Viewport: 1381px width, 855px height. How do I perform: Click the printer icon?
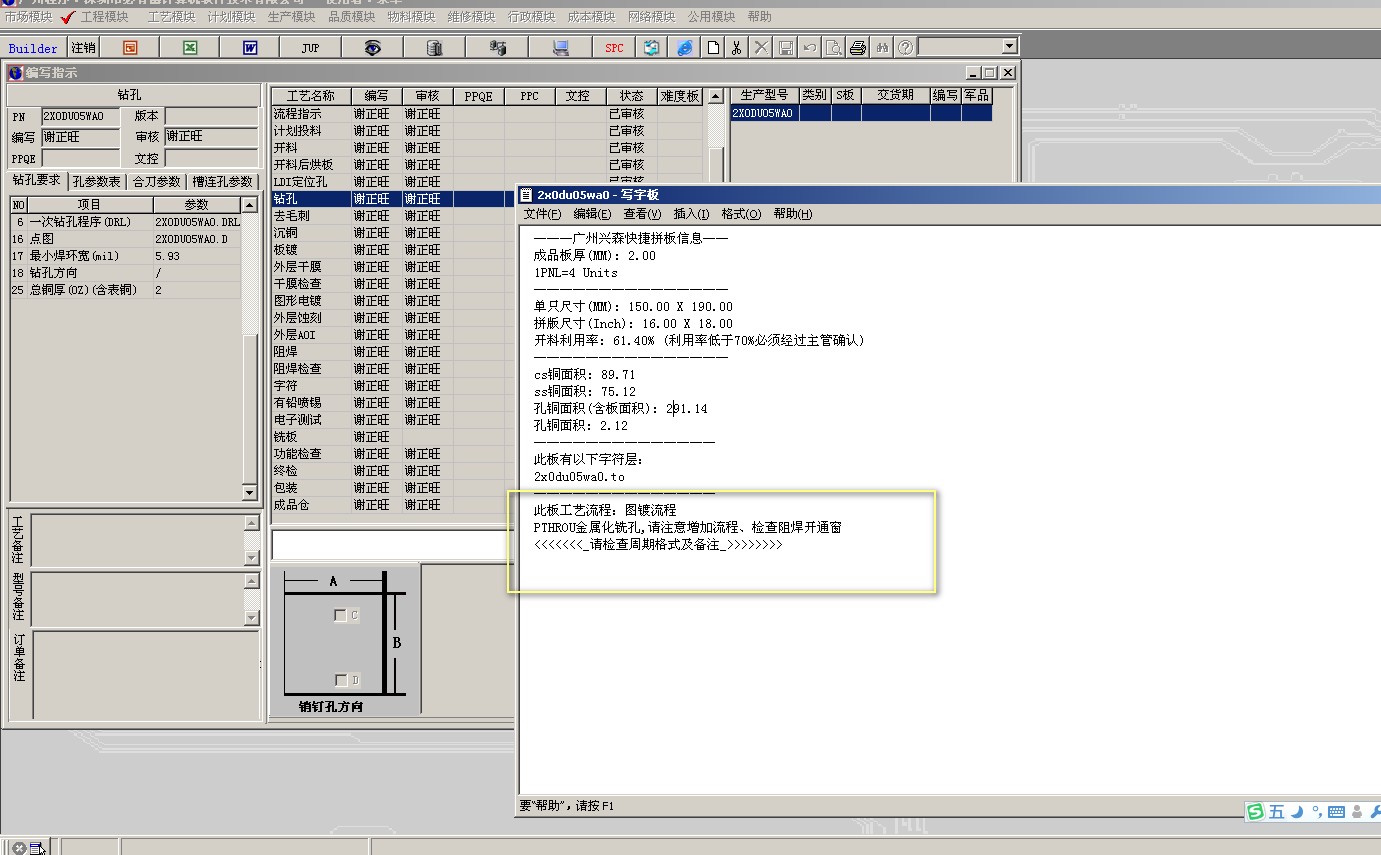pos(858,47)
